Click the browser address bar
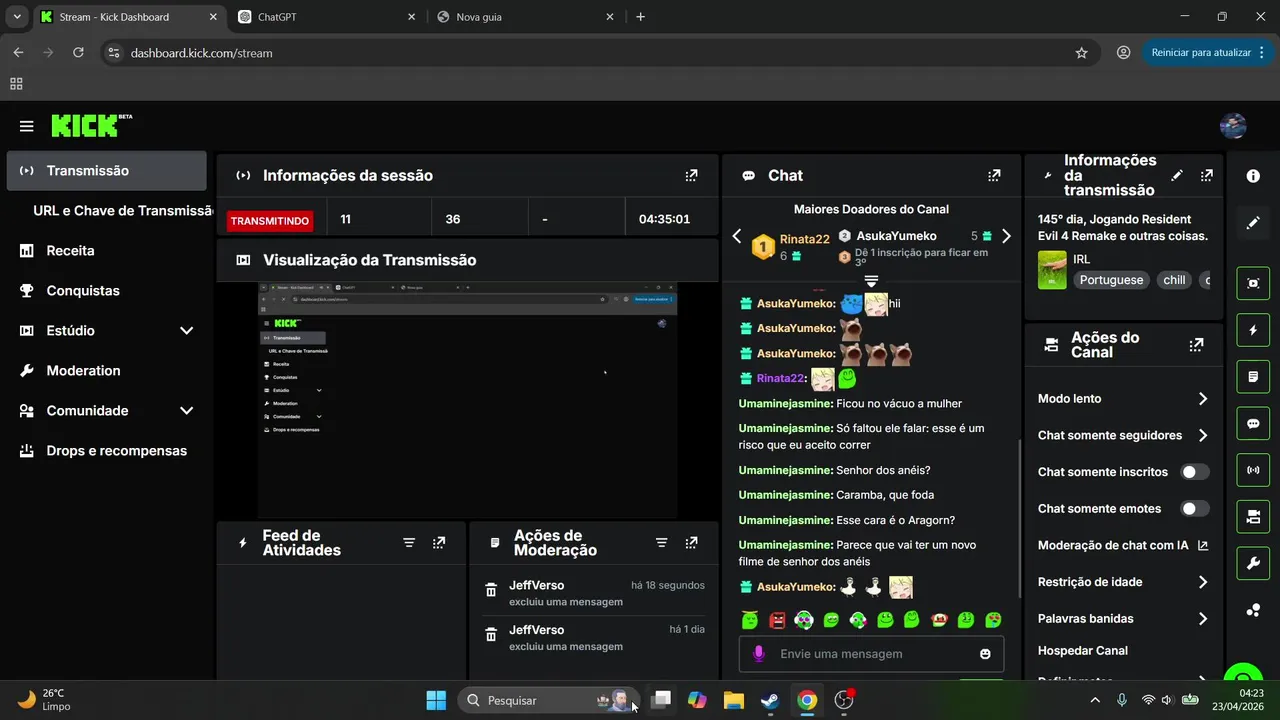The width and height of the screenshot is (1280, 720). pyautogui.click(x=600, y=53)
